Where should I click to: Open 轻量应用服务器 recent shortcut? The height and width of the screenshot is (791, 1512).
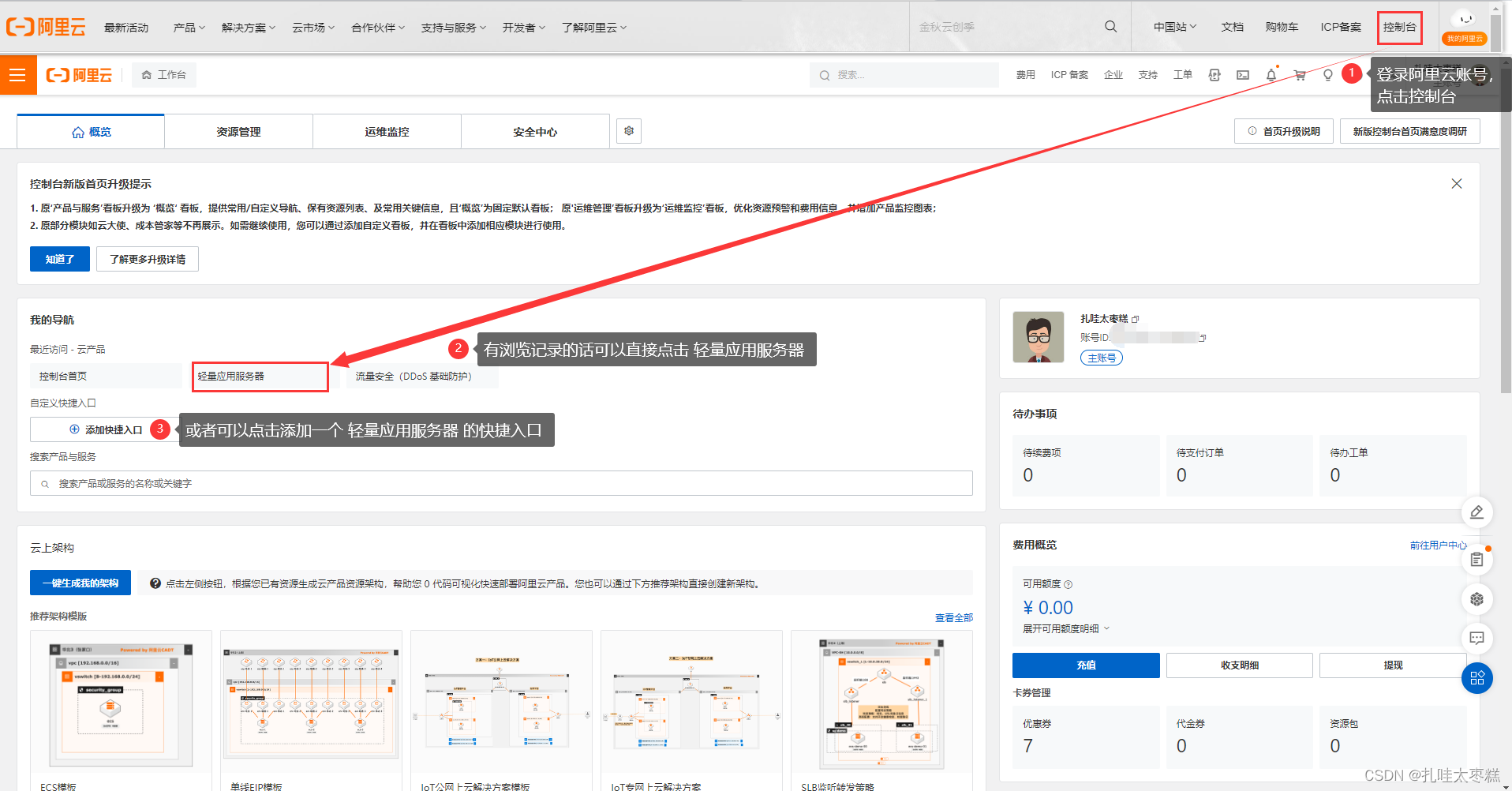[260, 377]
